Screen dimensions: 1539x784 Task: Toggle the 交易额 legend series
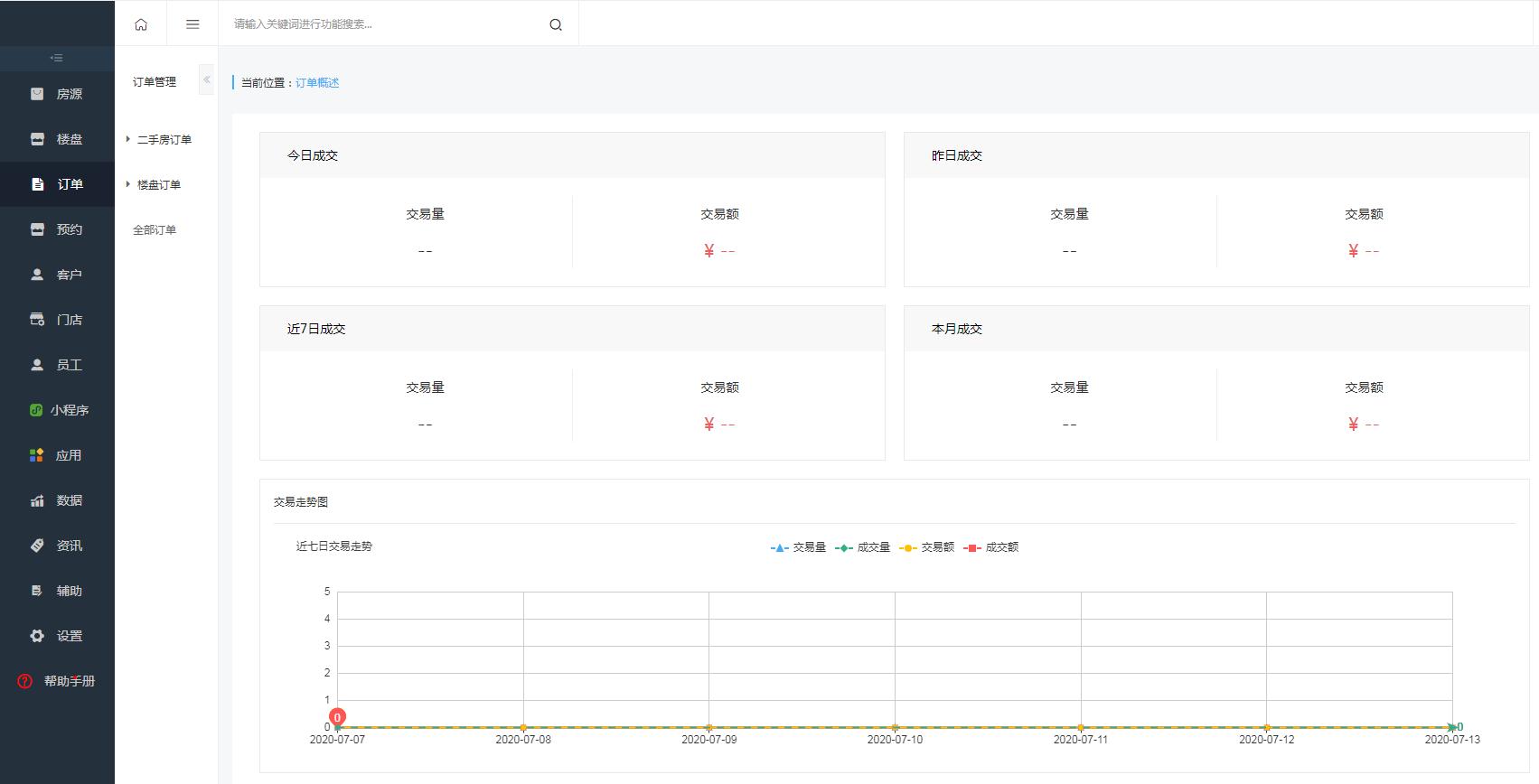tap(926, 547)
